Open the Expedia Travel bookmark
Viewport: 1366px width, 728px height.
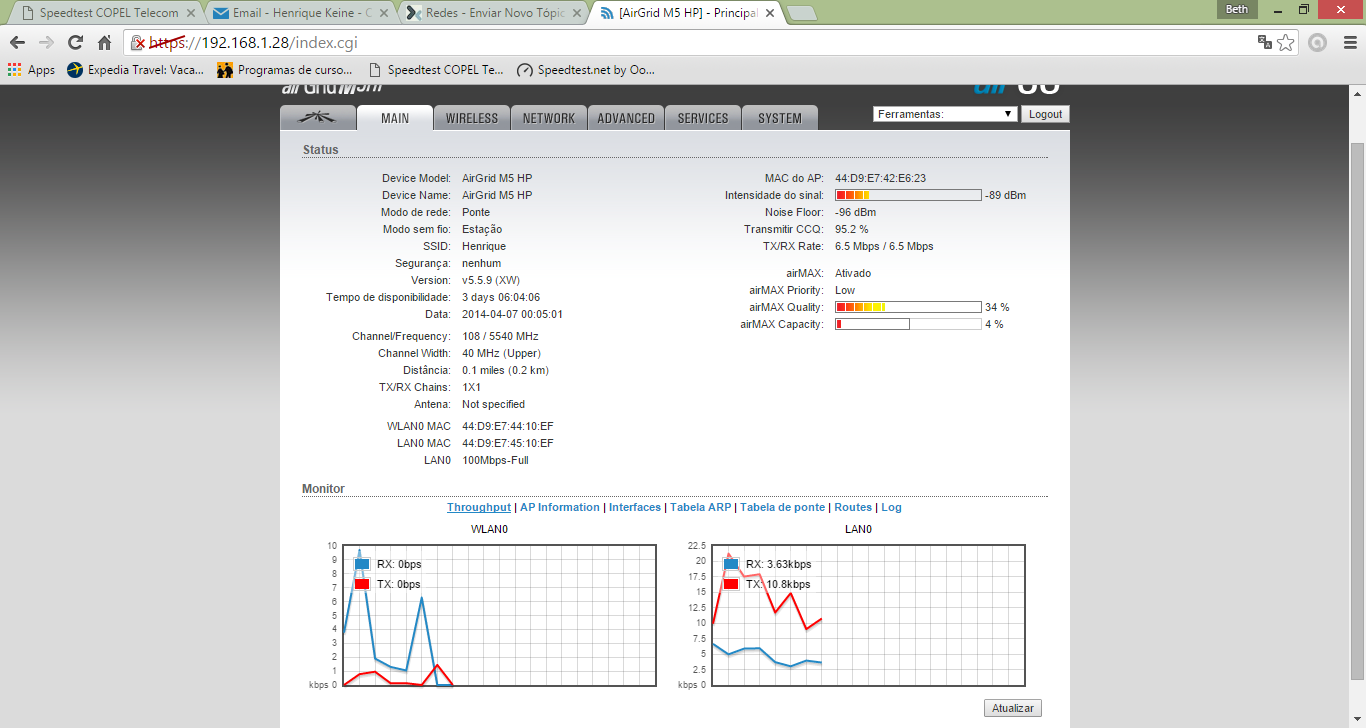click(135, 70)
